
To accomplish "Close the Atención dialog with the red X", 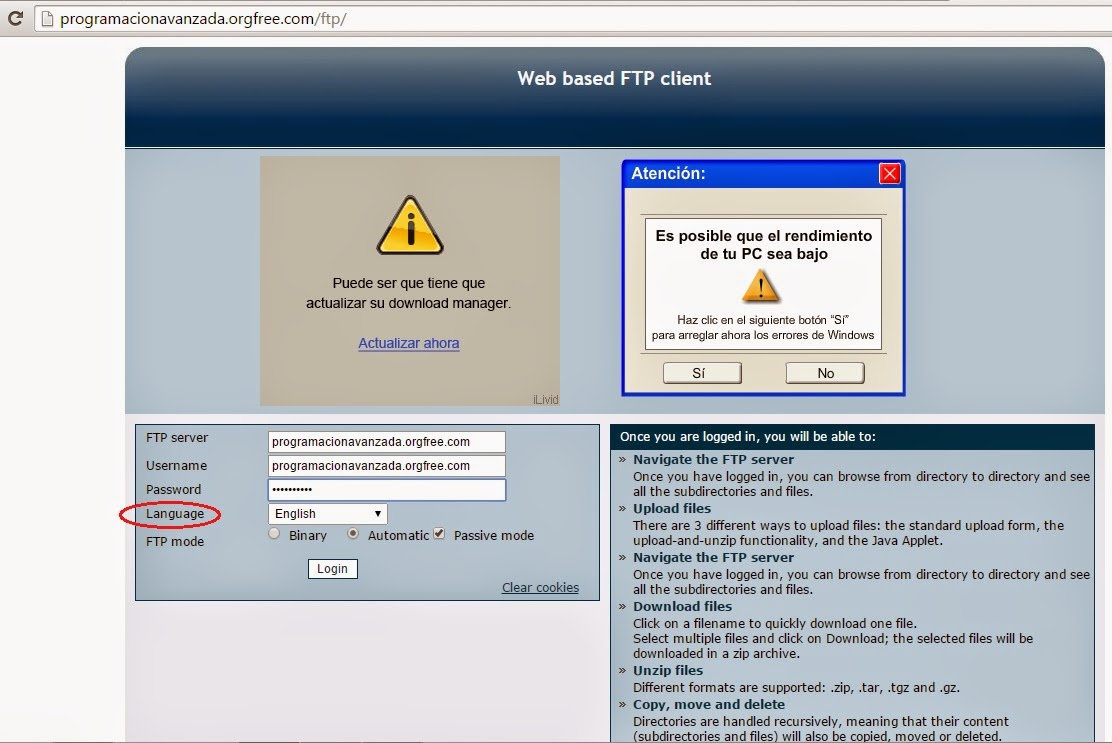I will 889,173.
